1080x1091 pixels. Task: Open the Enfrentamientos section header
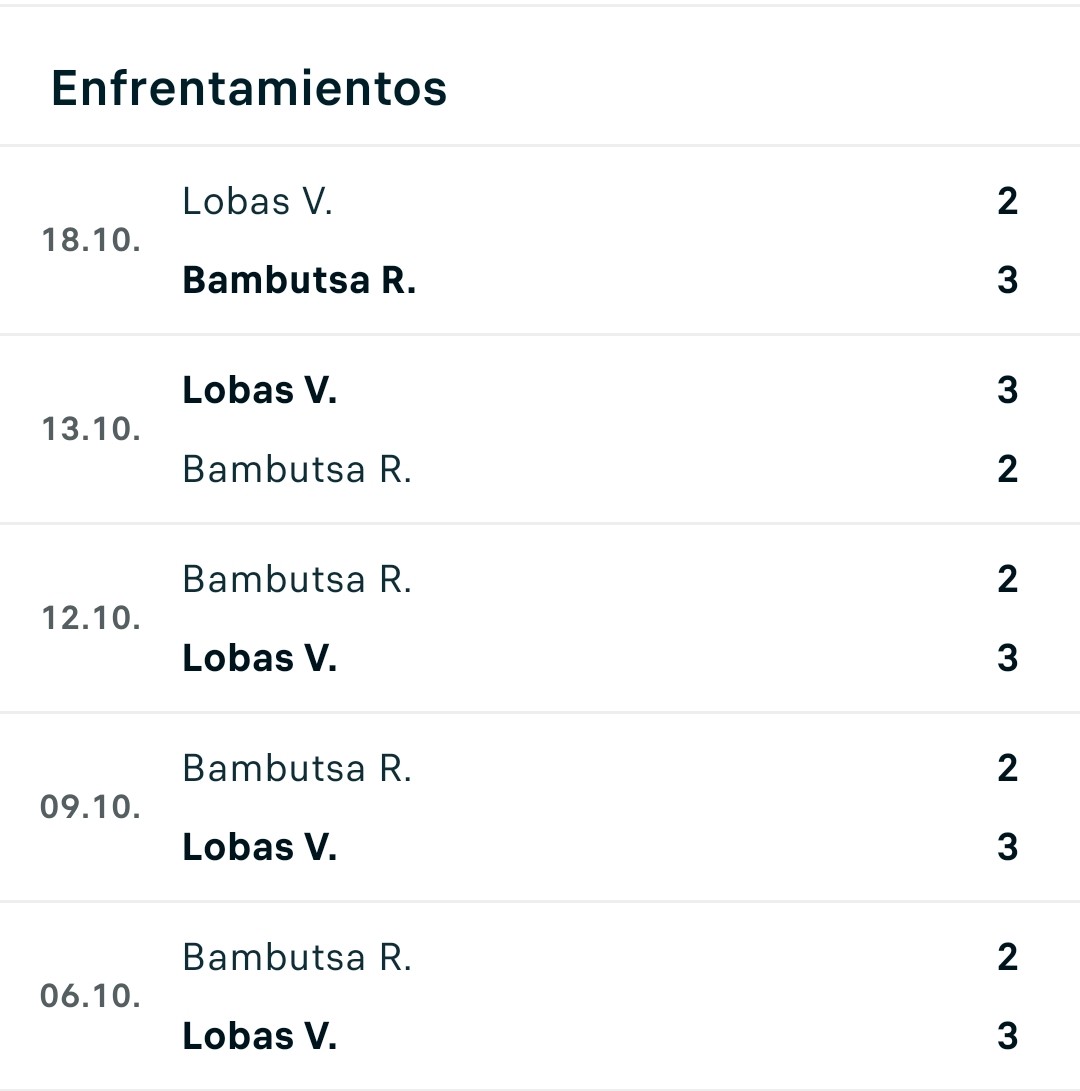click(249, 88)
